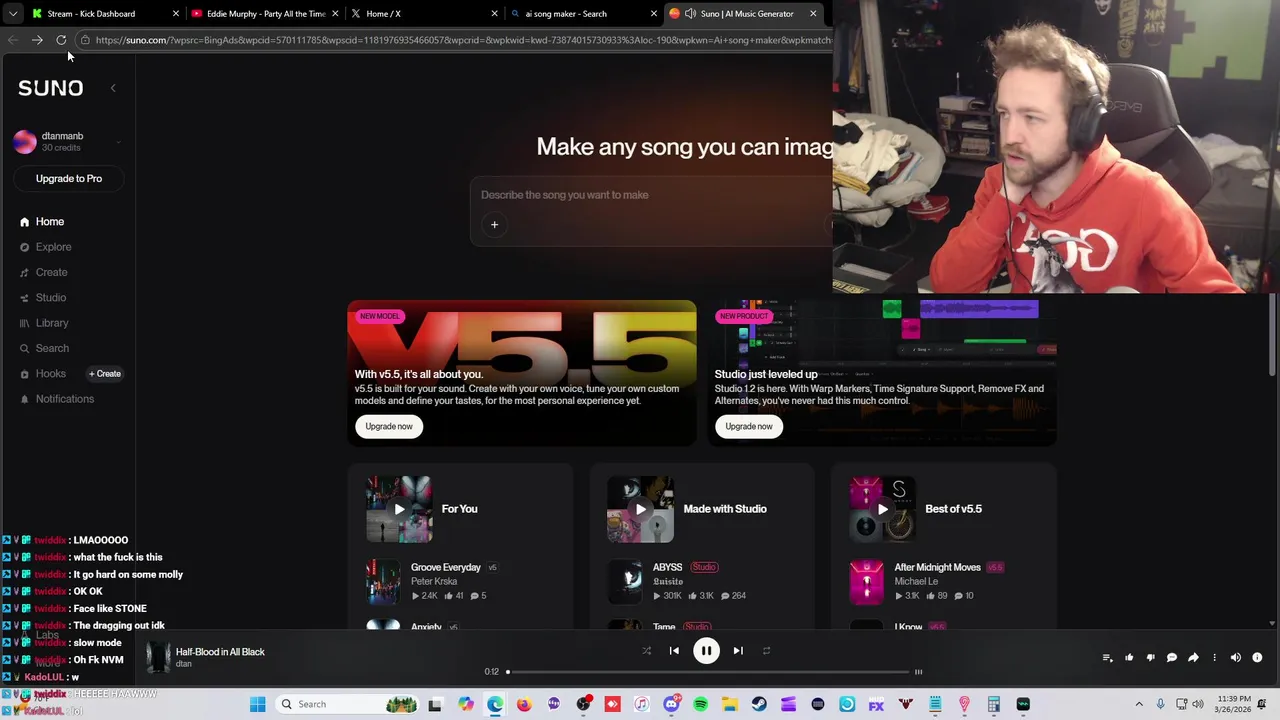Open Spotify from the taskbar
The height and width of the screenshot is (720, 1280).
pyautogui.click(x=700, y=705)
